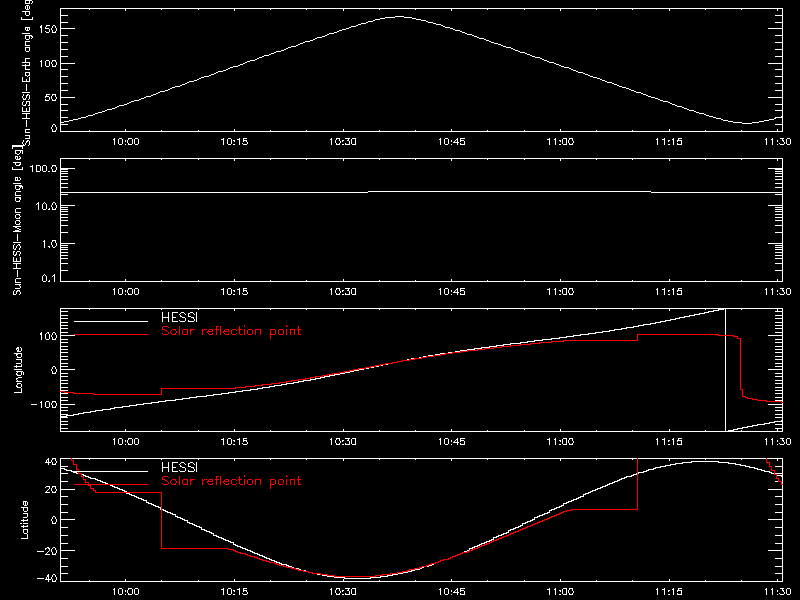This screenshot has height=600, width=800.
Task: Click the '10:00' tick label under the top plot
Action: (x=126, y=142)
